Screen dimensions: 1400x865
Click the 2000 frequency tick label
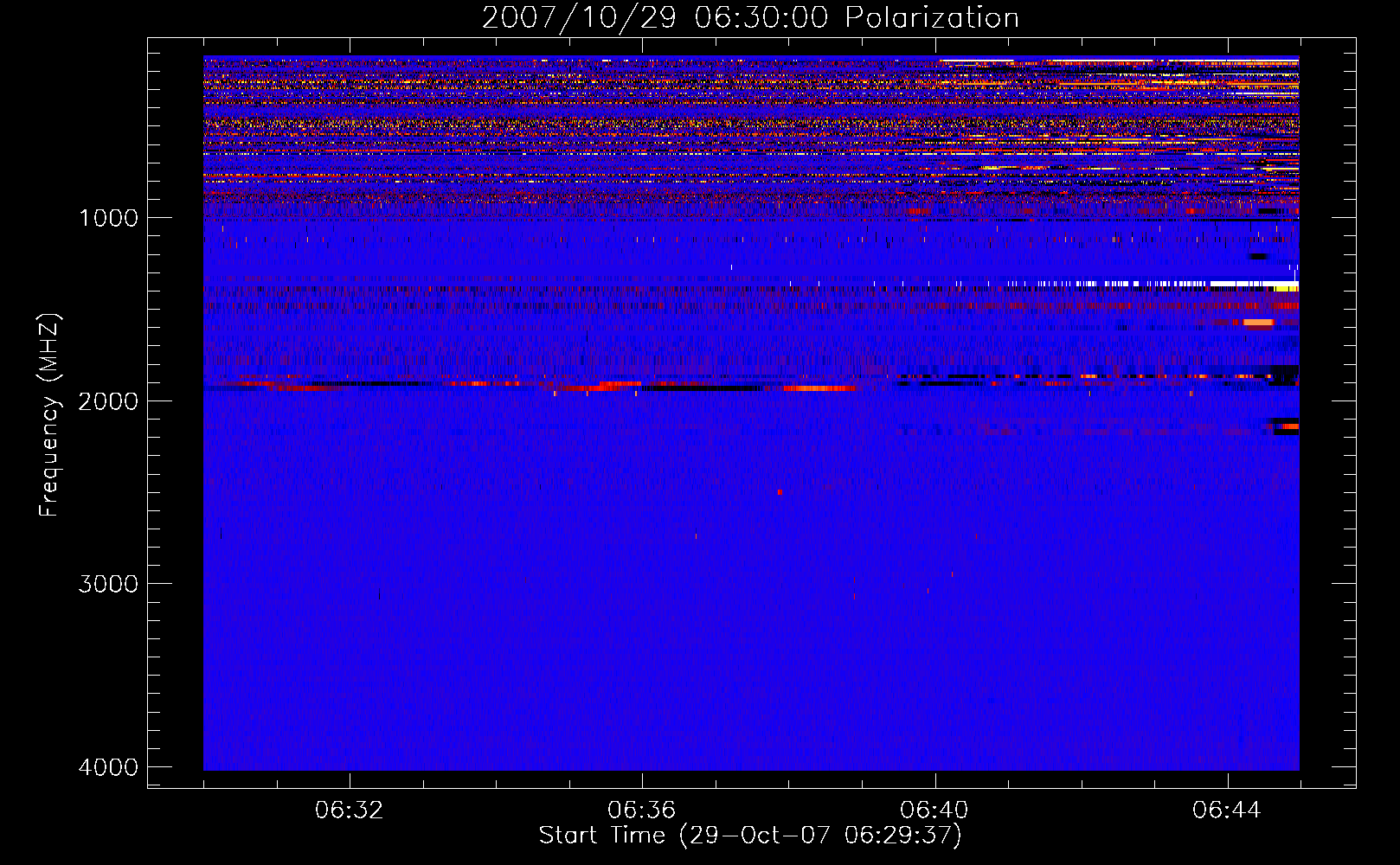(108, 400)
